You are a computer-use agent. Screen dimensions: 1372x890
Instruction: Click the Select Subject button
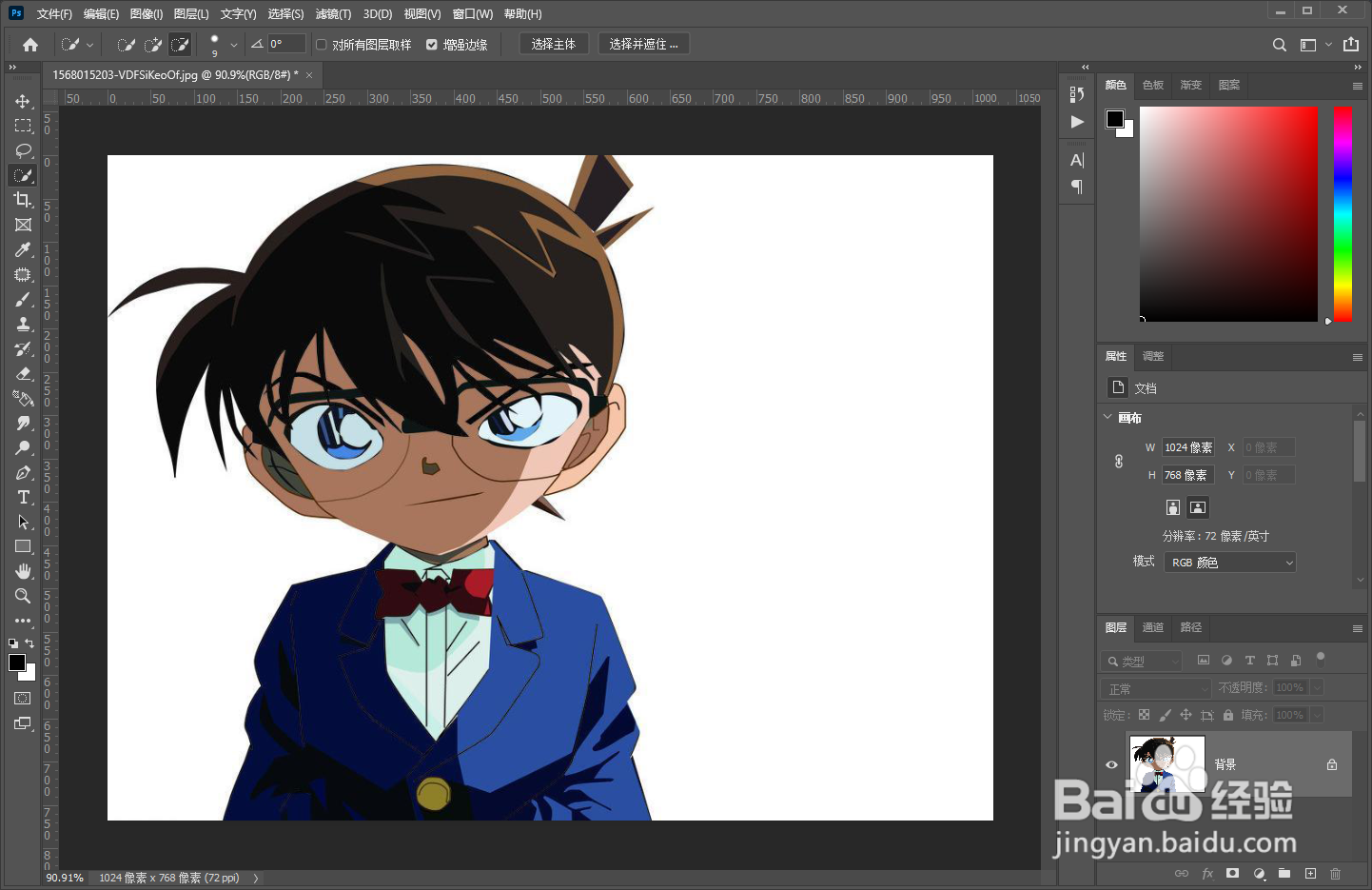tap(554, 45)
